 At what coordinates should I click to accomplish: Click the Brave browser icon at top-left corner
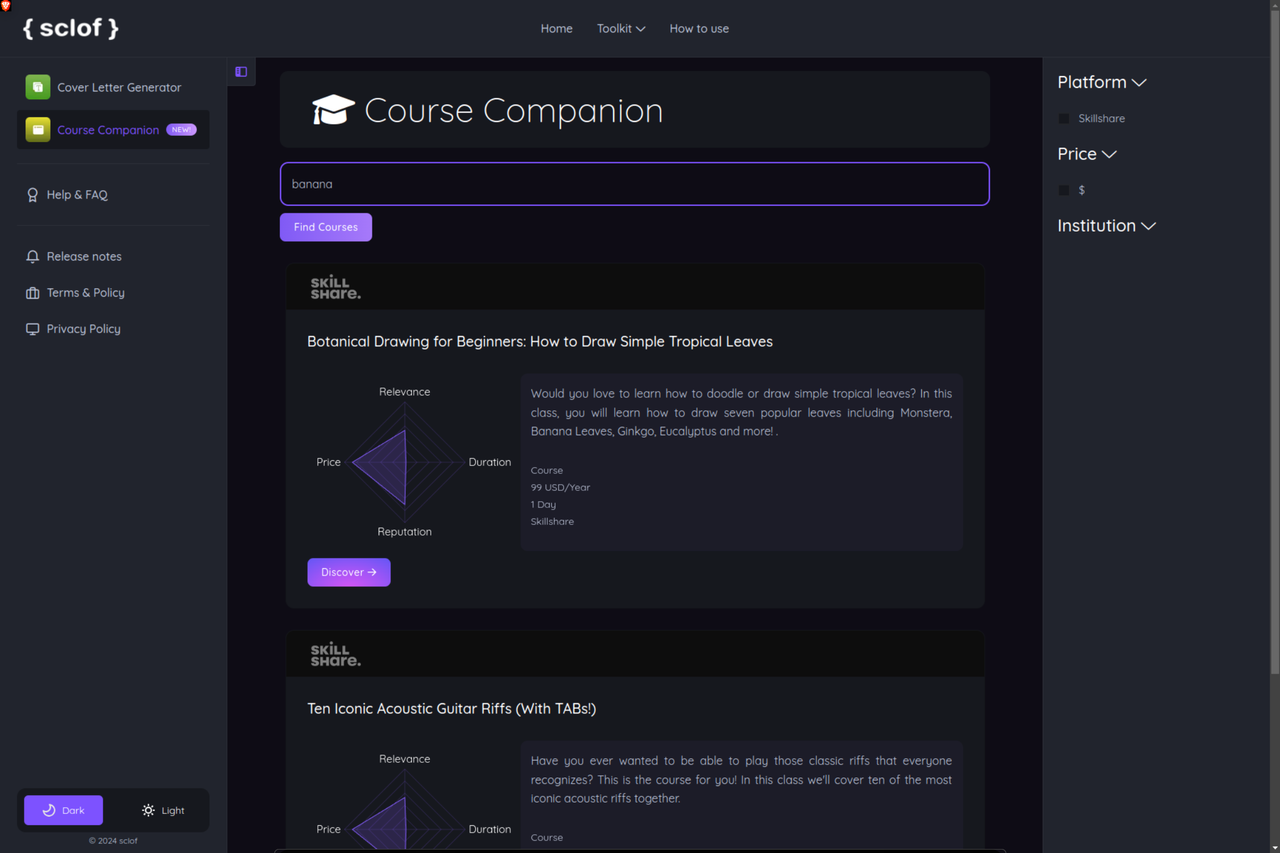point(6,6)
